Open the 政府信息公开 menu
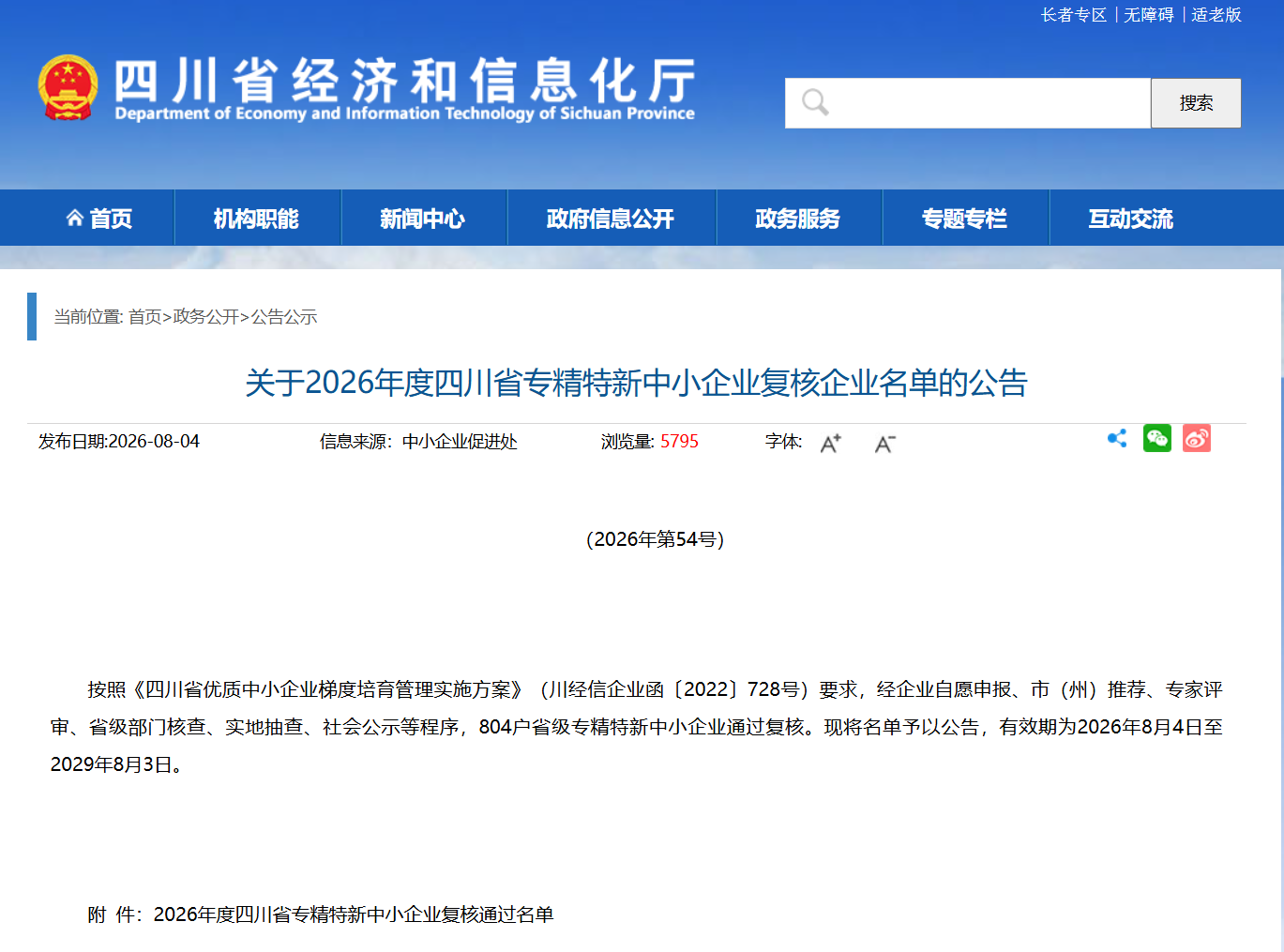 611,219
